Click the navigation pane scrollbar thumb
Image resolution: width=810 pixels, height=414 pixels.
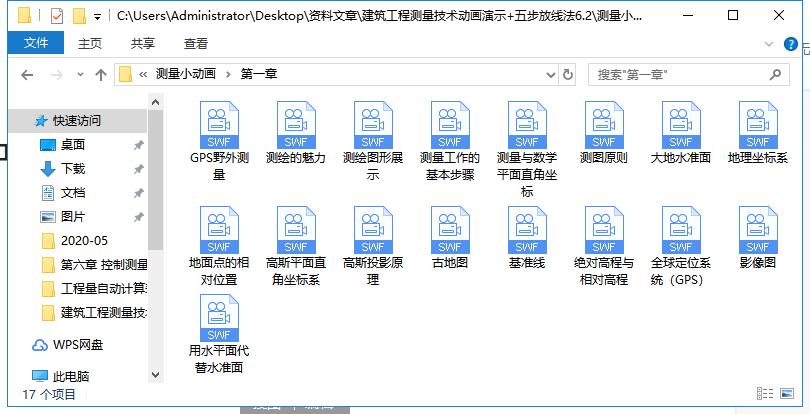(155, 180)
